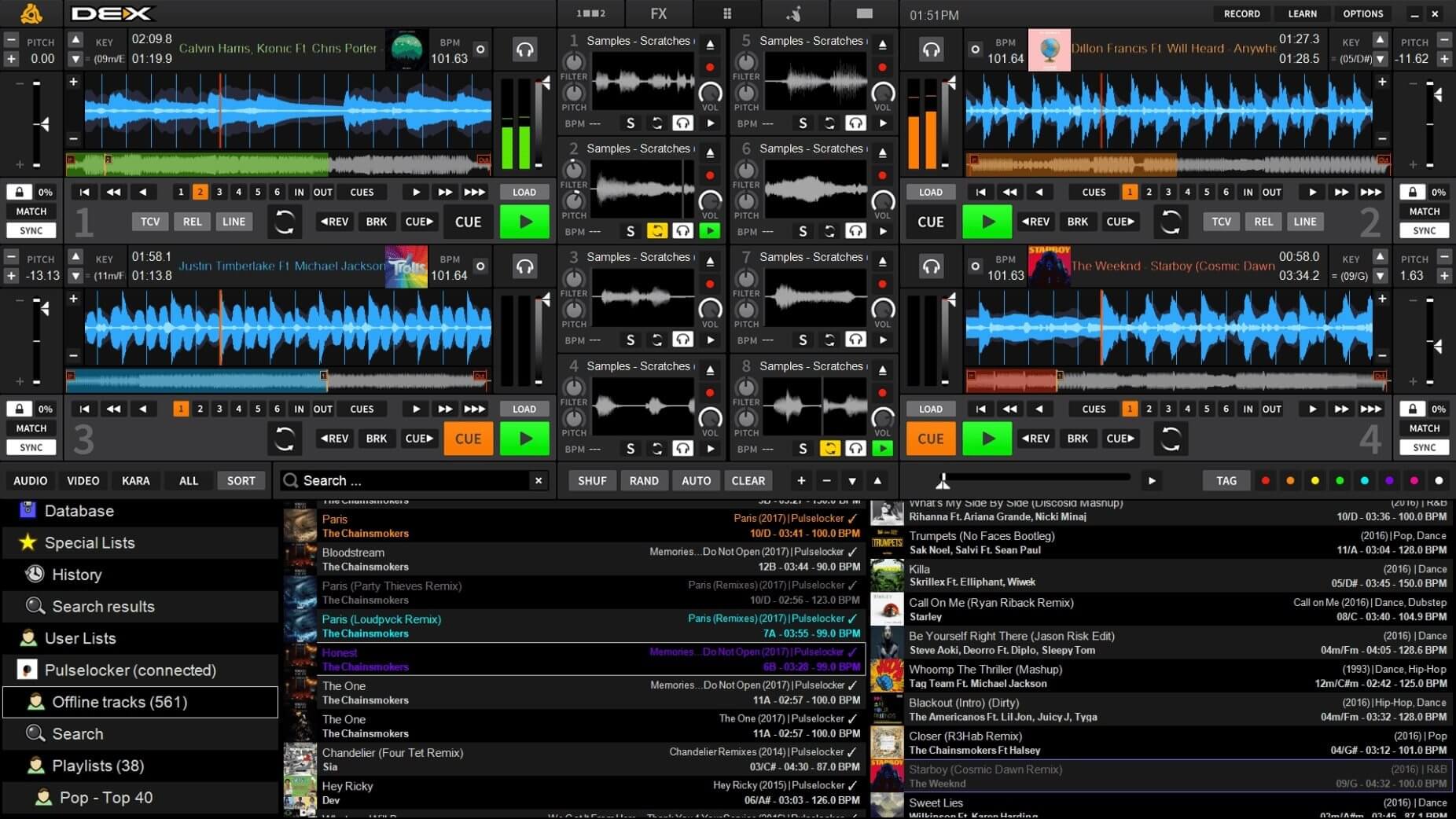Enable TCV mode on Deck 1
1456x819 pixels.
point(150,221)
